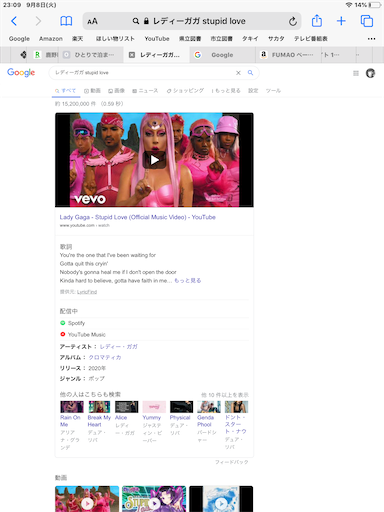This screenshot has height=512, width=384.
Task: Open the クロマティカ album link
Action: (105, 357)
